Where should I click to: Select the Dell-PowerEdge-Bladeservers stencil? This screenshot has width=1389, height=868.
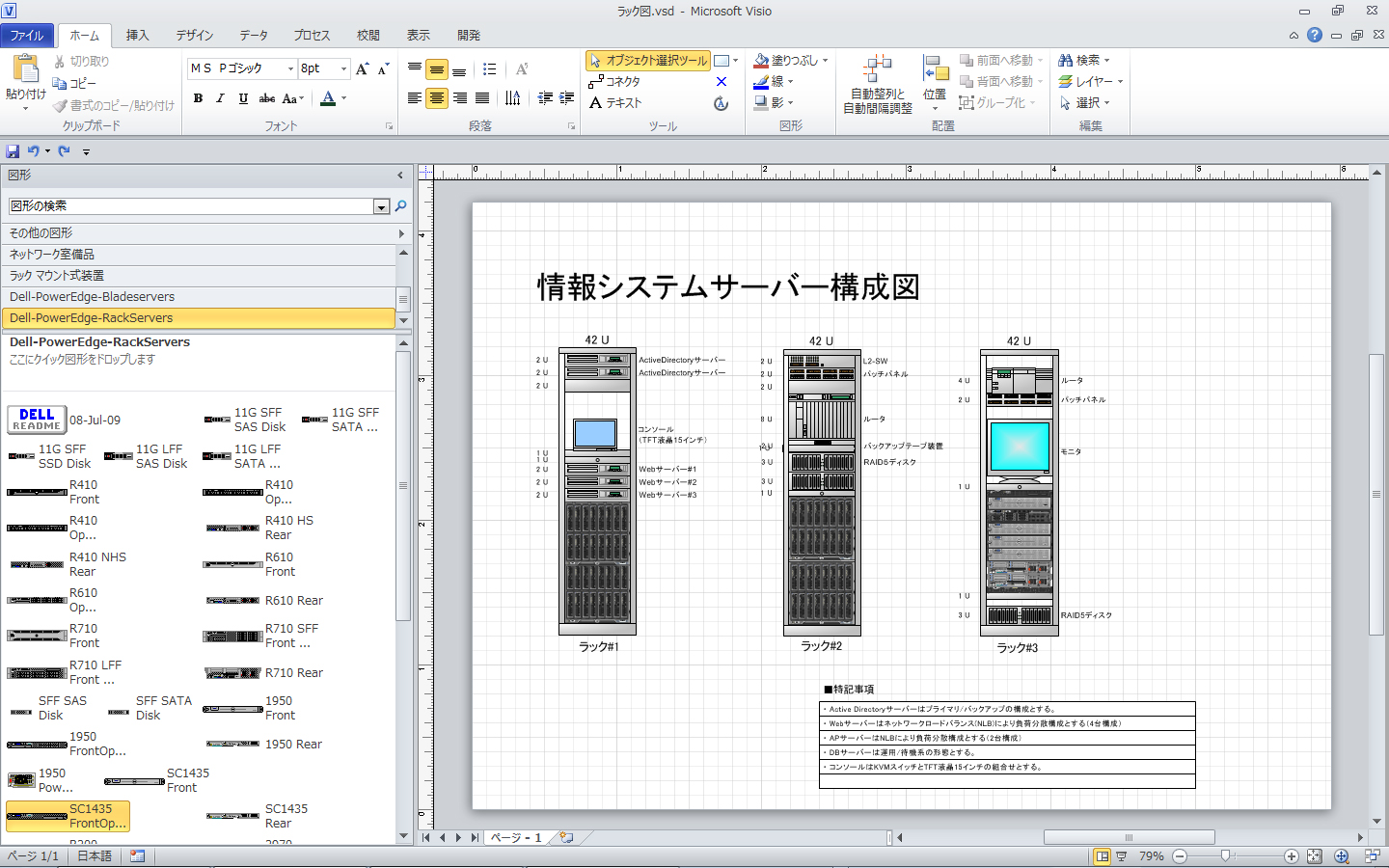[x=93, y=297]
